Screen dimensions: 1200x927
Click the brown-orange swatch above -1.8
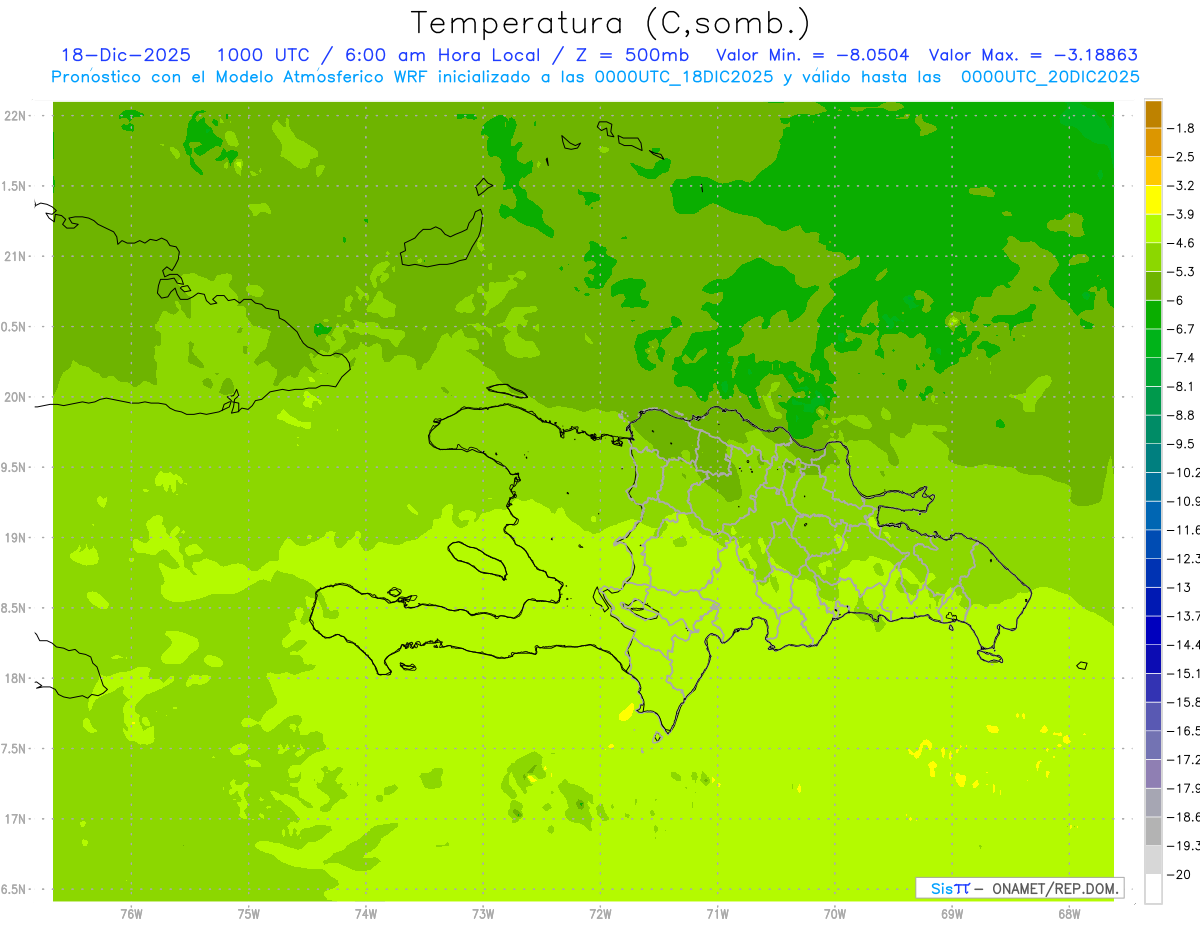pos(1153,114)
